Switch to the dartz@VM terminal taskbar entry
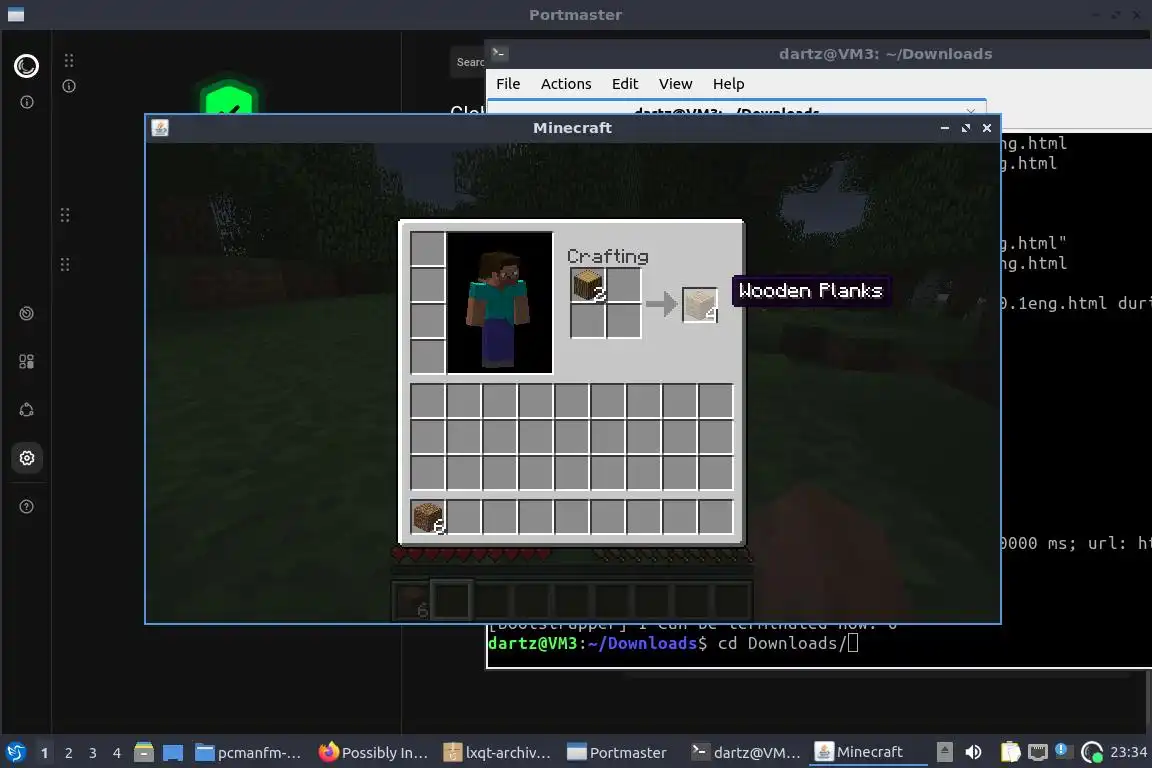The image size is (1152, 768). tap(746, 752)
